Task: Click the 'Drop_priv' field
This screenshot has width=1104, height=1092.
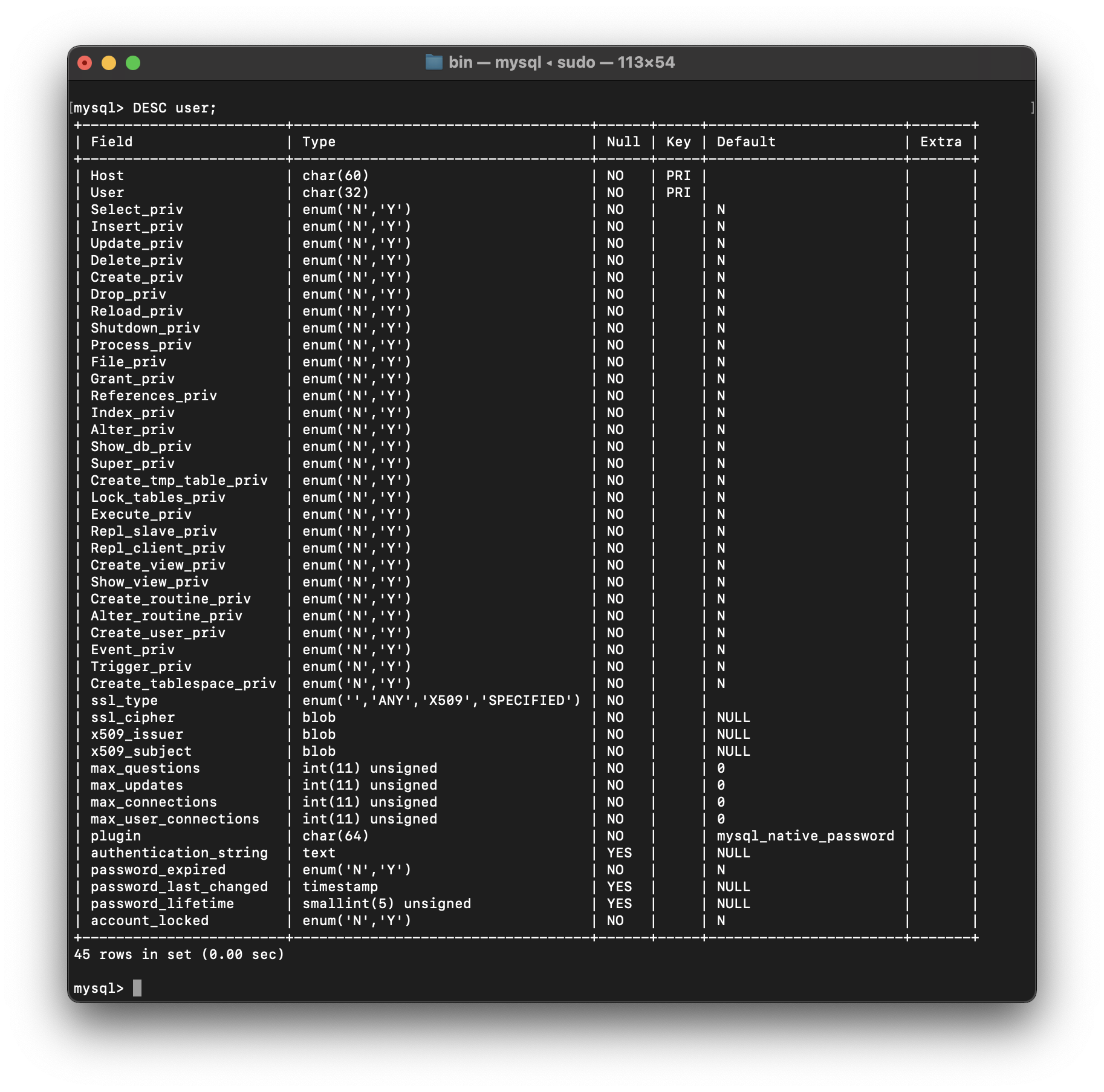Action: [x=128, y=294]
